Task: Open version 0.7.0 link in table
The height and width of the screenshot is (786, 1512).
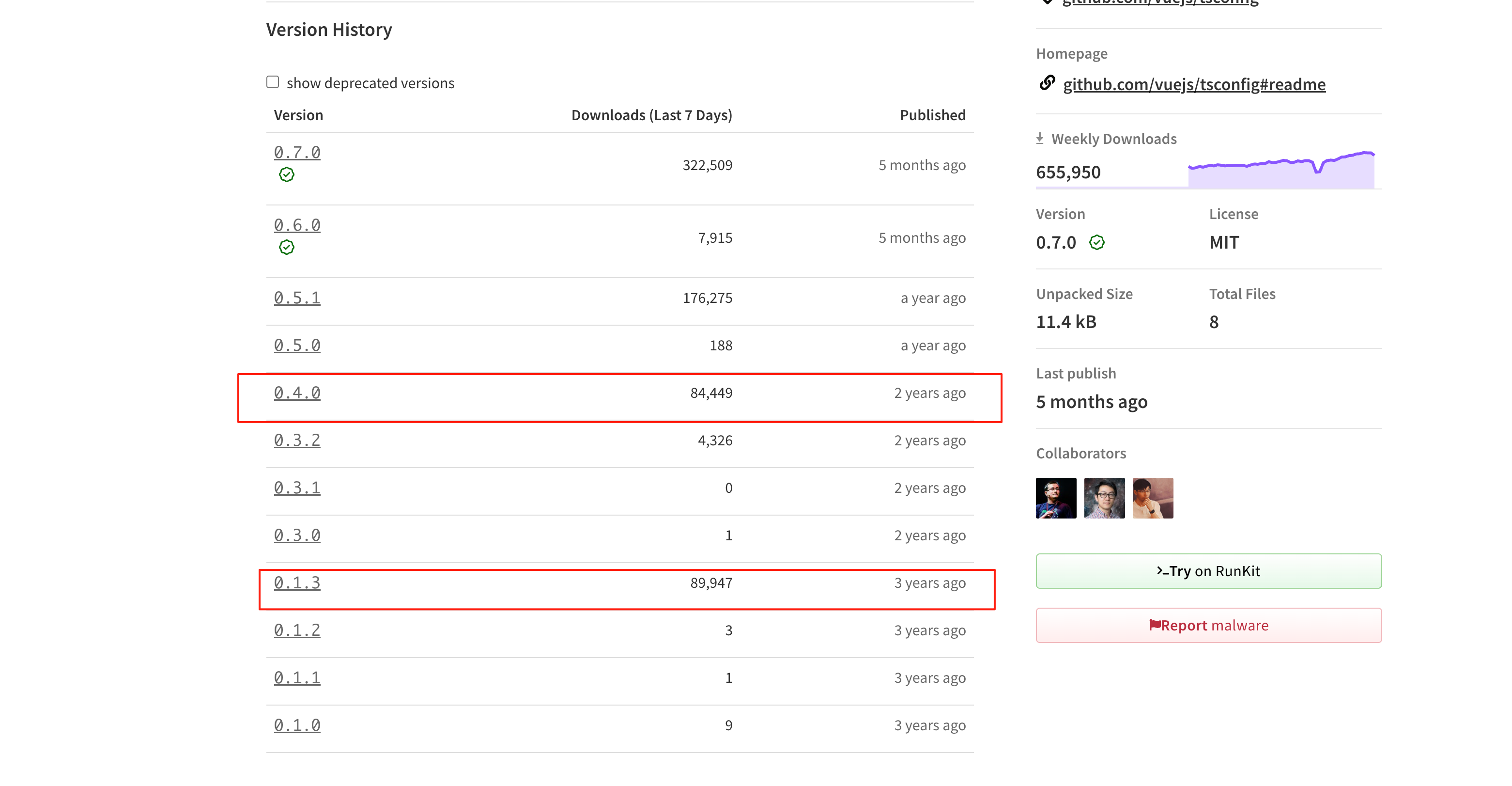Action: [x=297, y=153]
